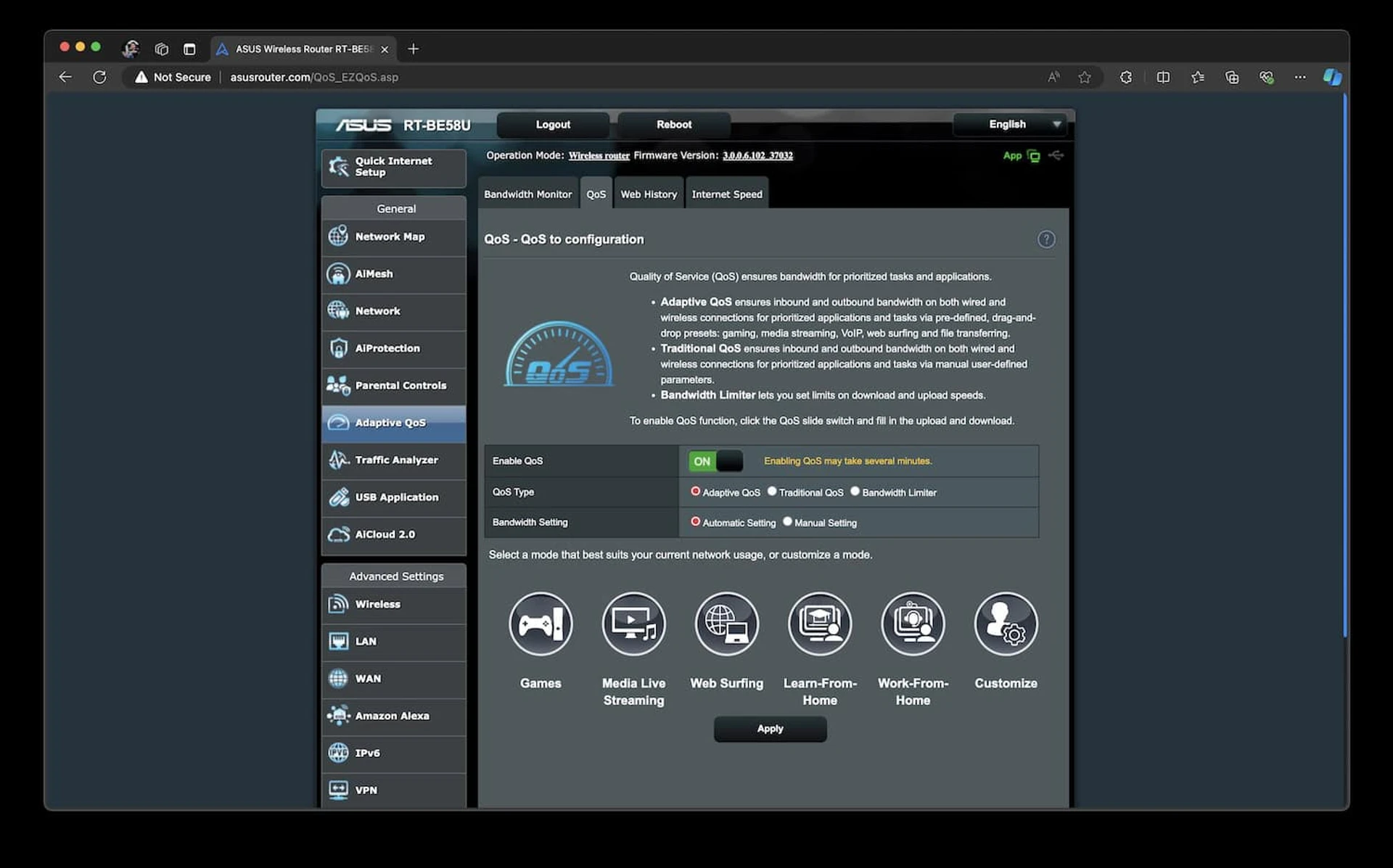Viewport: 1393px width, 868px height.
Task: Choose the Games QoS mode
Action: 541,624
